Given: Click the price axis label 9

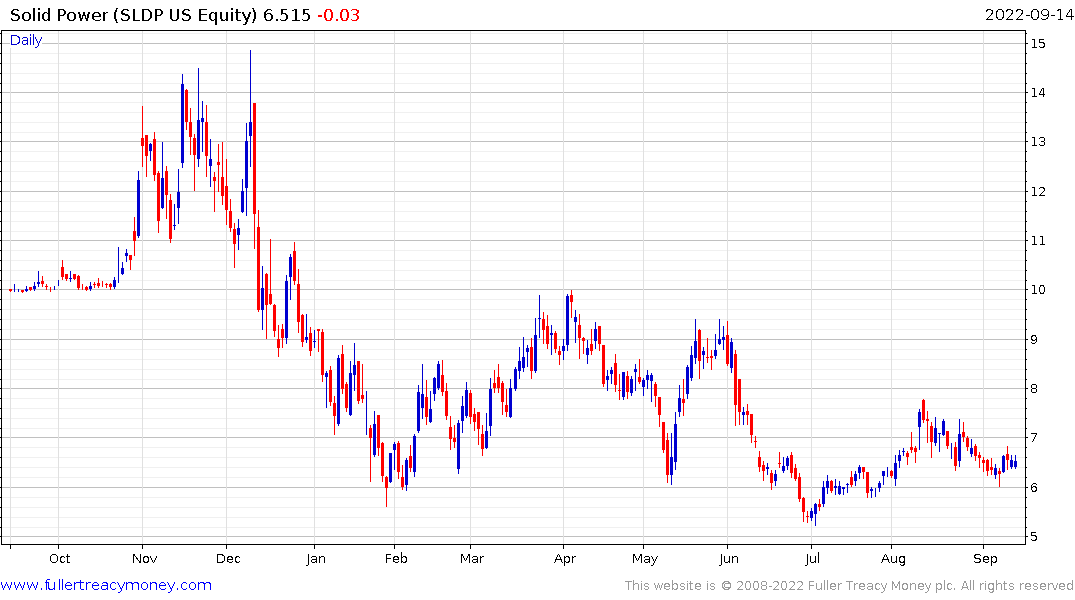Looking at the screenshot, I should pyautogui.click(x=1035, y=339).
